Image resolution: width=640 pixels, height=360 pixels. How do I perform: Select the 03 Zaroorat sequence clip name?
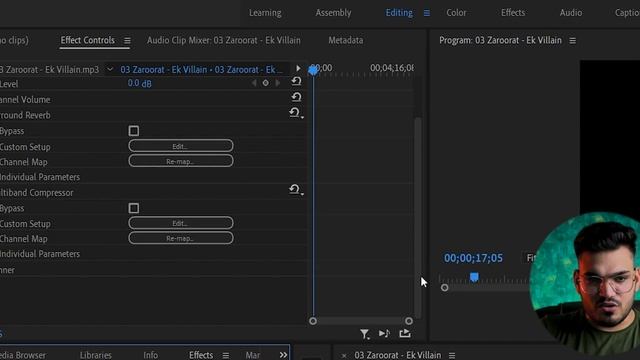click(201, 70)
